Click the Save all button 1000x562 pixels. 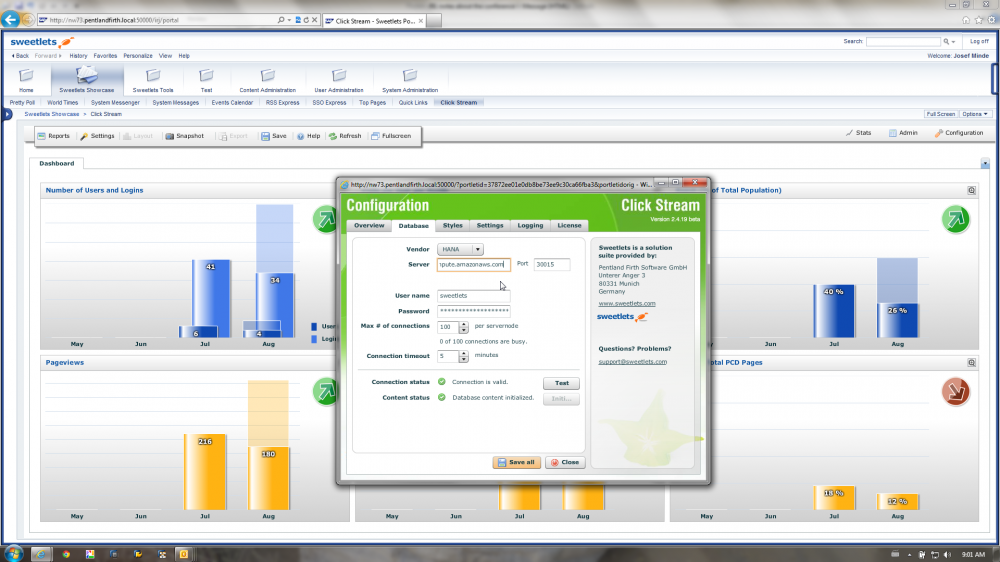(x=517, y=462)
